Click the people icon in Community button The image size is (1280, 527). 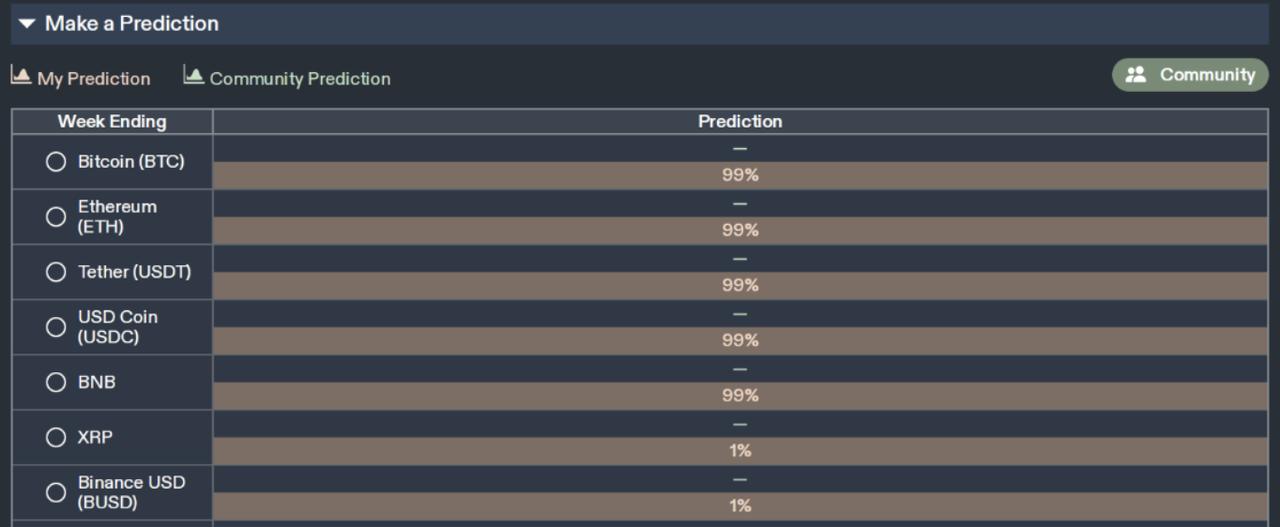click(1136, 75)
